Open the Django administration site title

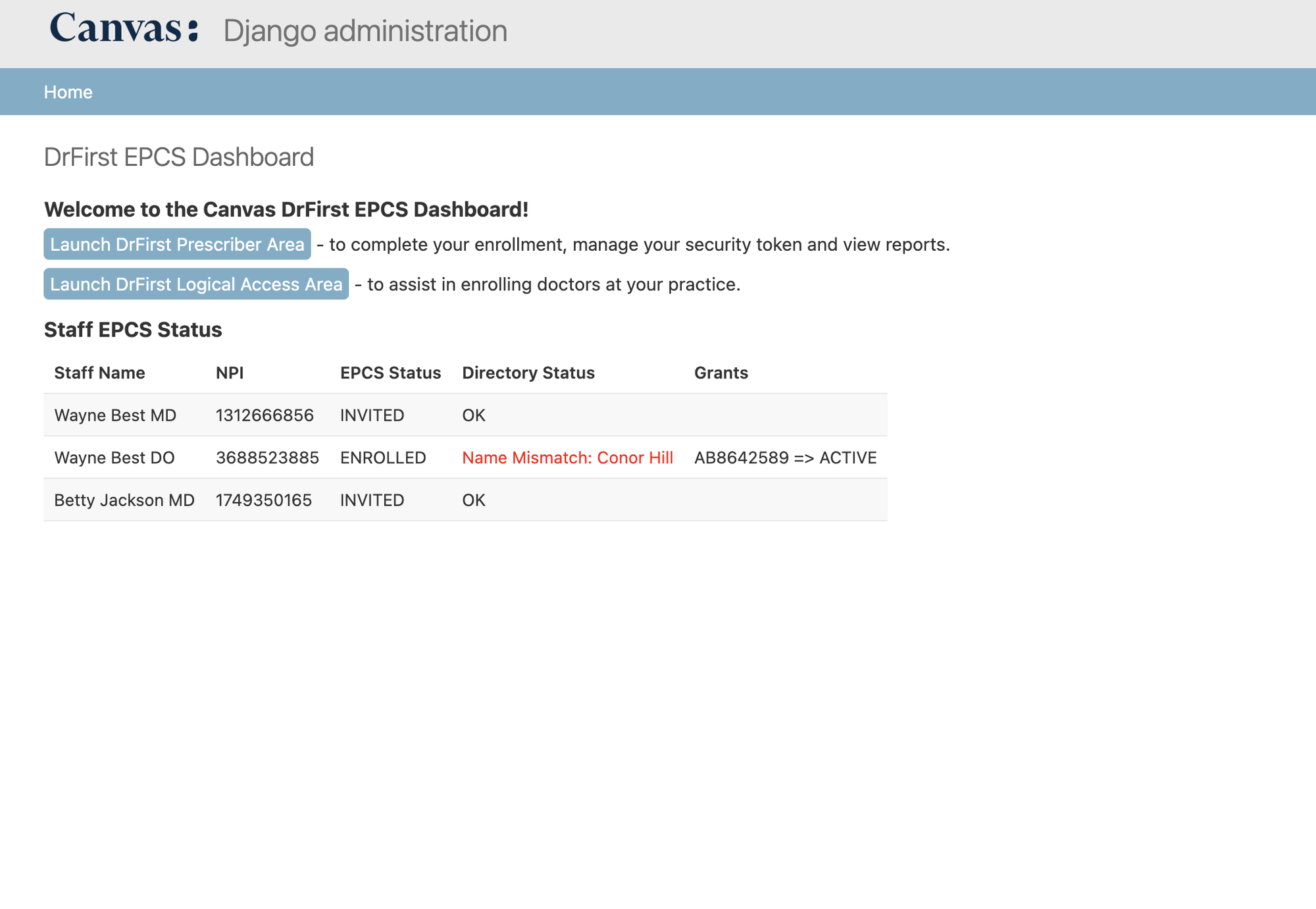(365, 31)
